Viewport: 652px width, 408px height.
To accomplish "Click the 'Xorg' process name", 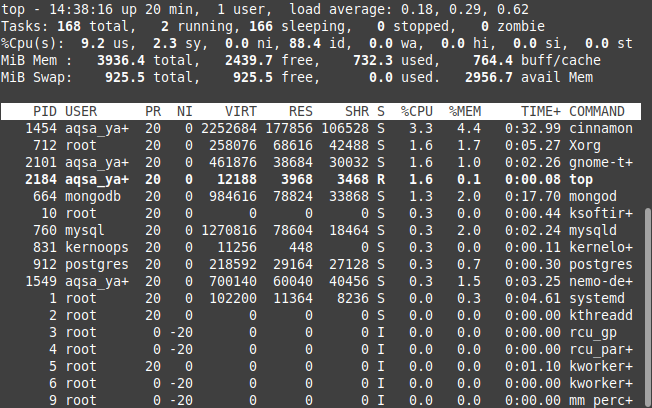I will [585, 146].
